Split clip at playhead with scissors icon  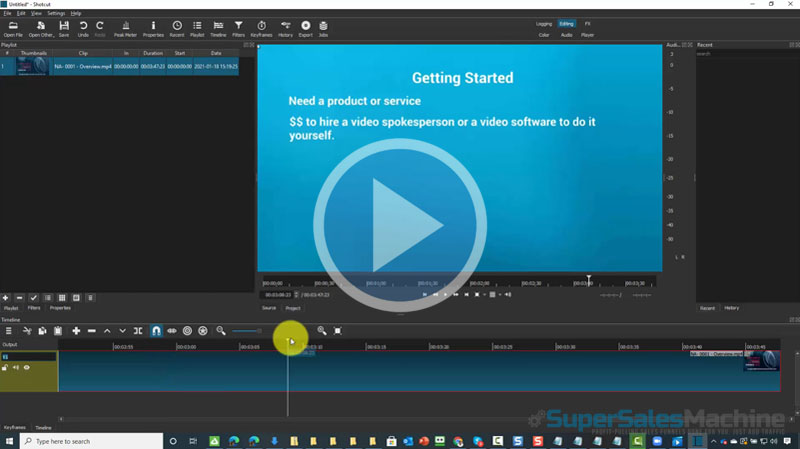coord(27,331)
